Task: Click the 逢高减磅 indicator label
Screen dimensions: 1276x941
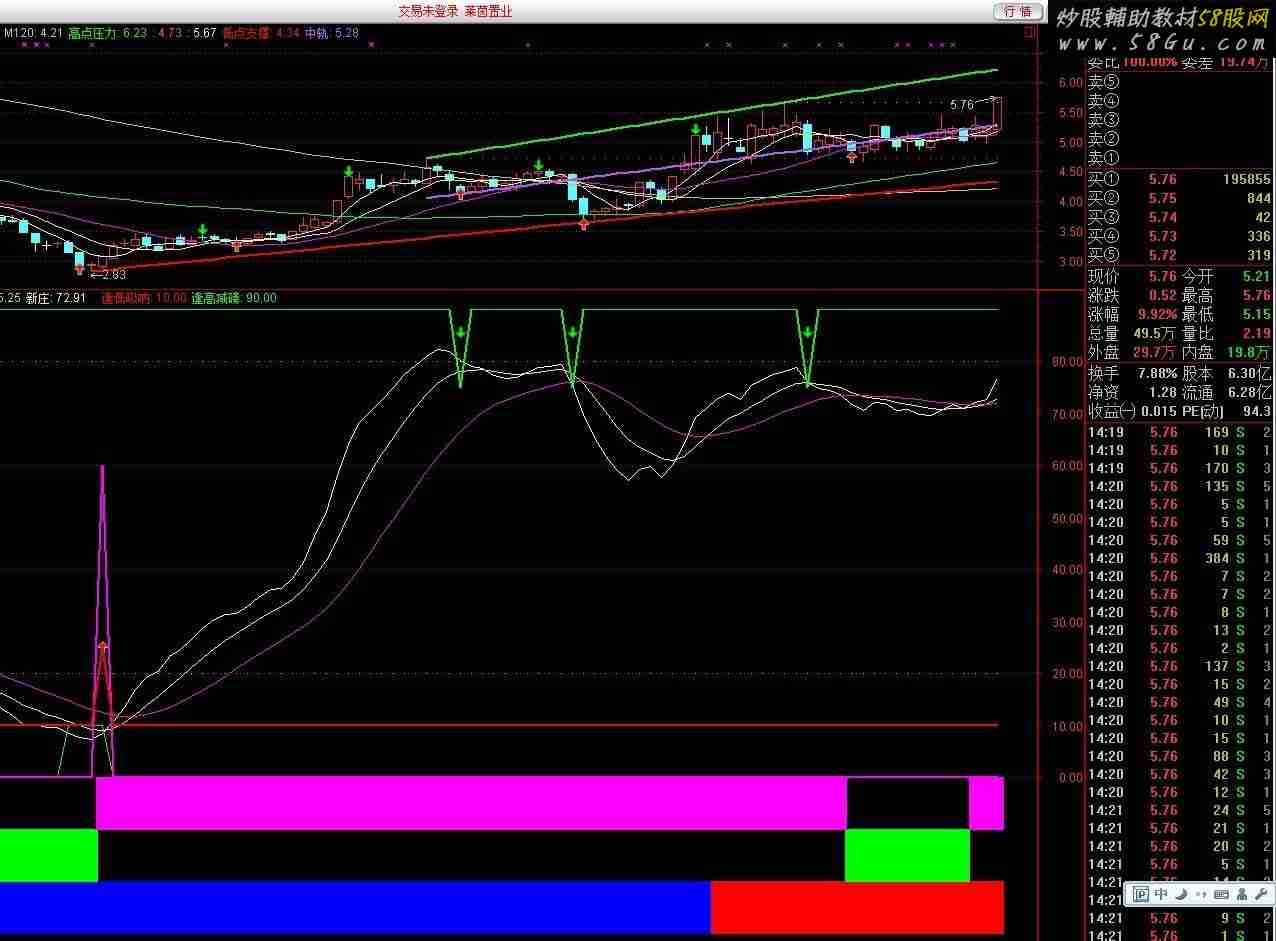Action: tap(222, 298)
